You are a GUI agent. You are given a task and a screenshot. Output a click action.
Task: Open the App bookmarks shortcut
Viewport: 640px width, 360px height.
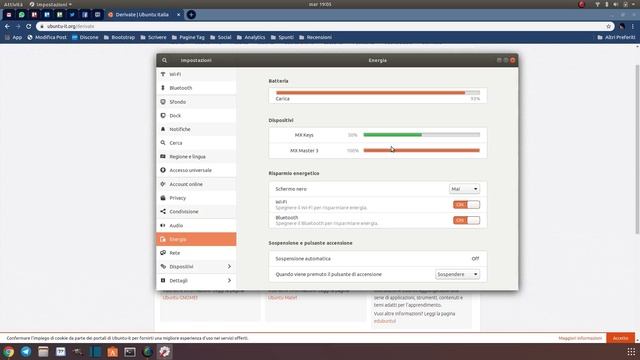[x=13, y=37]
